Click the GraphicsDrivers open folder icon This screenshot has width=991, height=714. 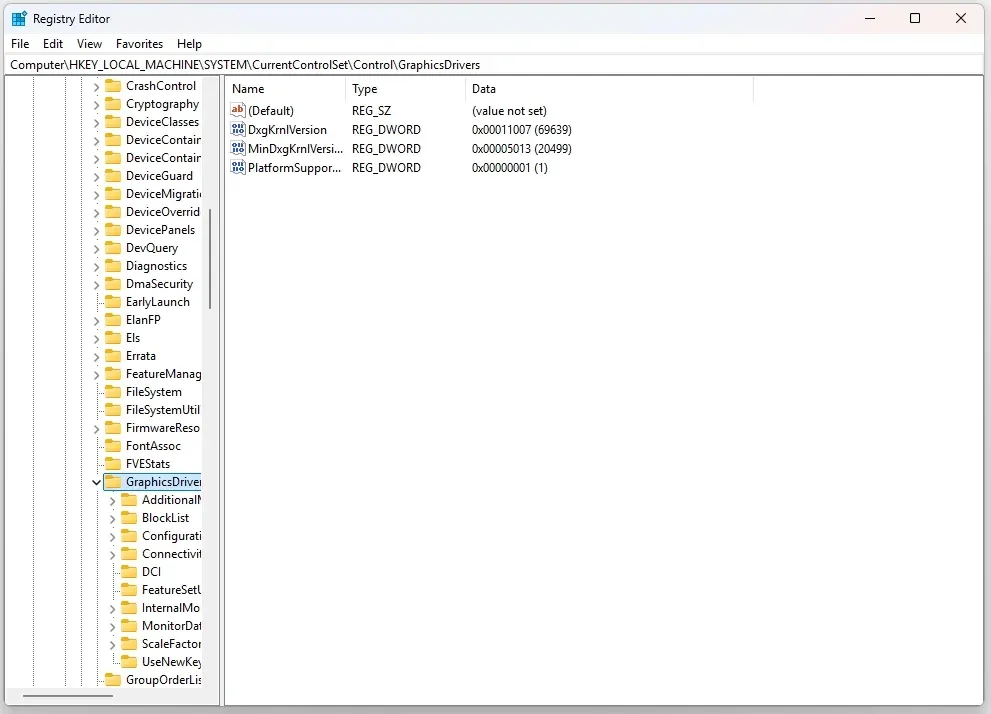tap(113, 481)
